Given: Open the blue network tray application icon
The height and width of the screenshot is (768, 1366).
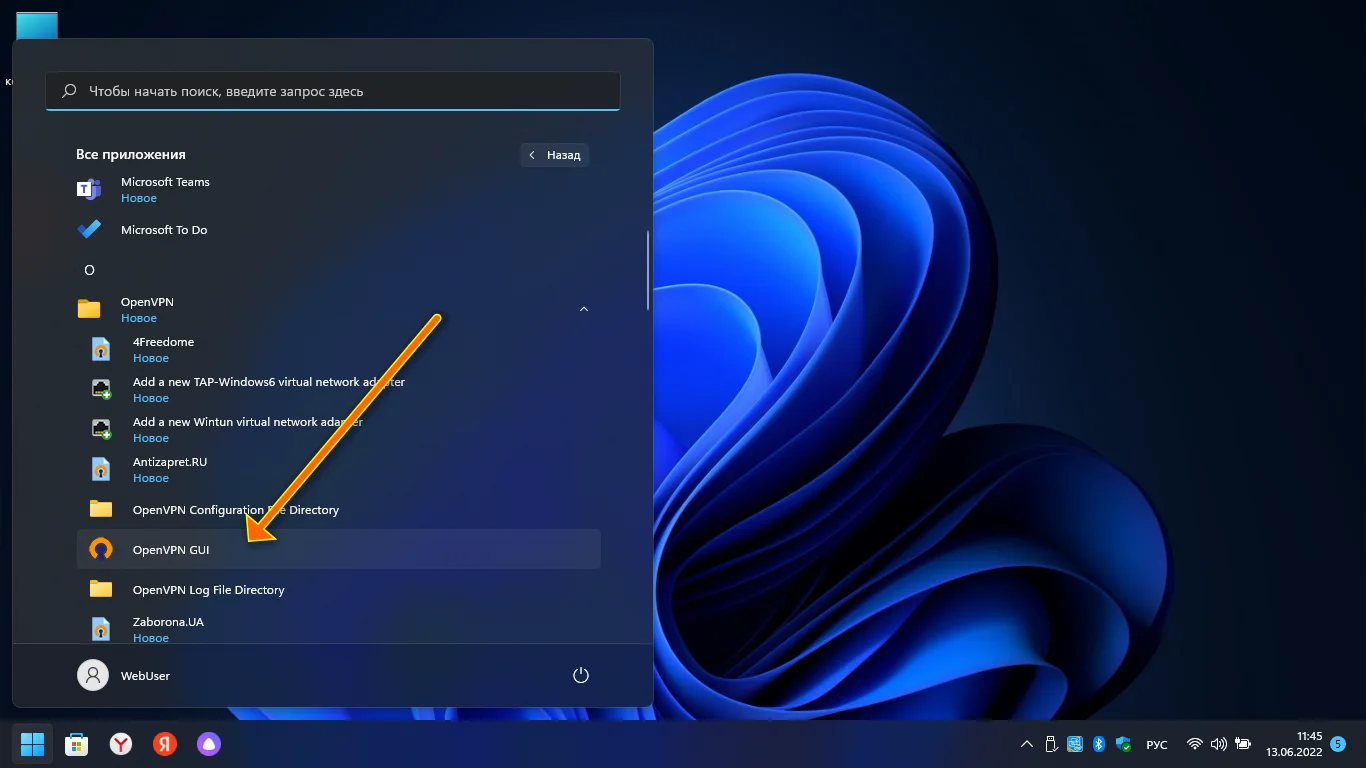Looking at the screenshot, I should [x=1075, y=744].
